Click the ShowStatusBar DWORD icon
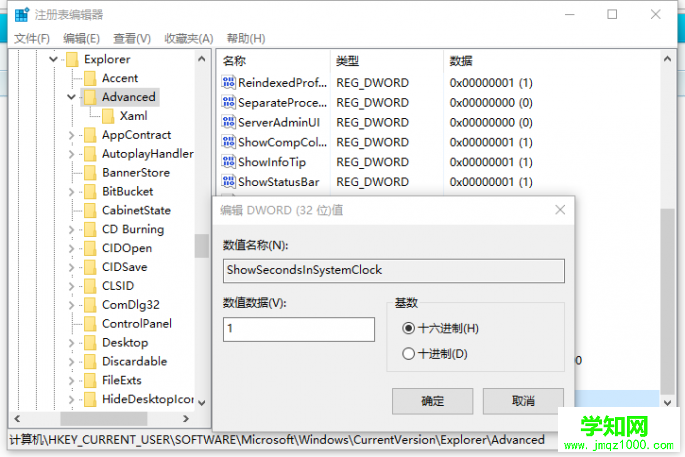685x457 pixels. tap(228, 182)
